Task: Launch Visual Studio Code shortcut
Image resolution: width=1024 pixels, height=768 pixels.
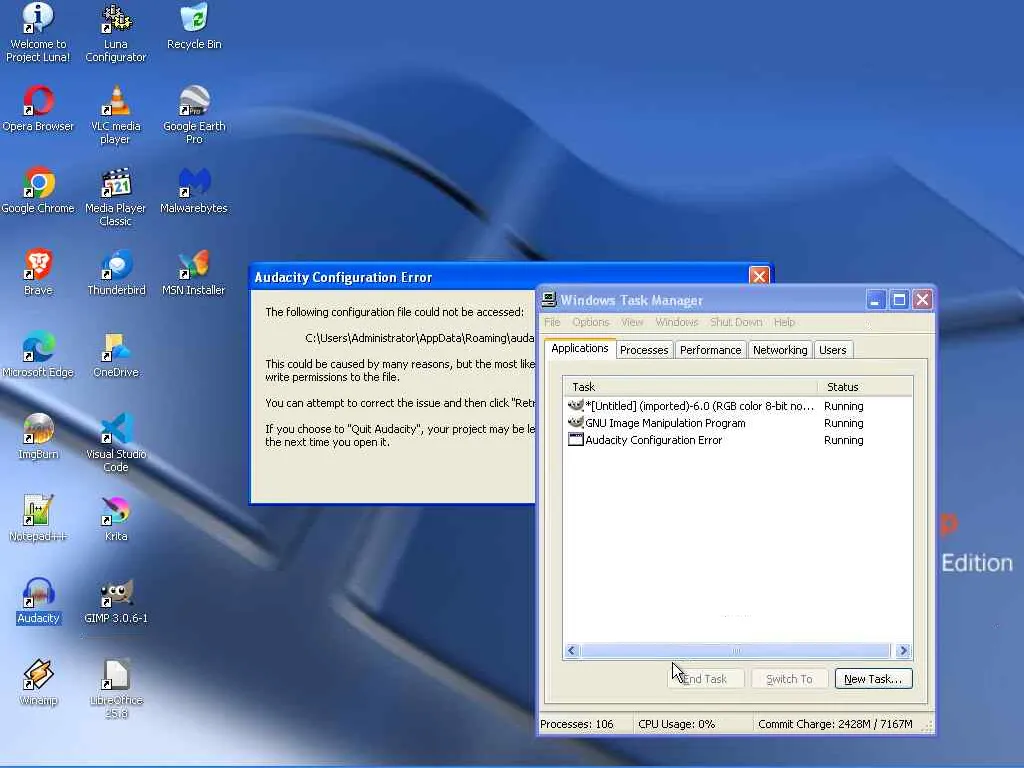Action: point(116,443)
